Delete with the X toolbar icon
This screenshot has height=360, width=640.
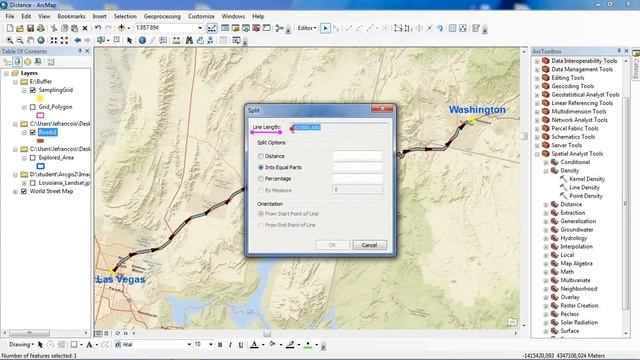[85, 28]
